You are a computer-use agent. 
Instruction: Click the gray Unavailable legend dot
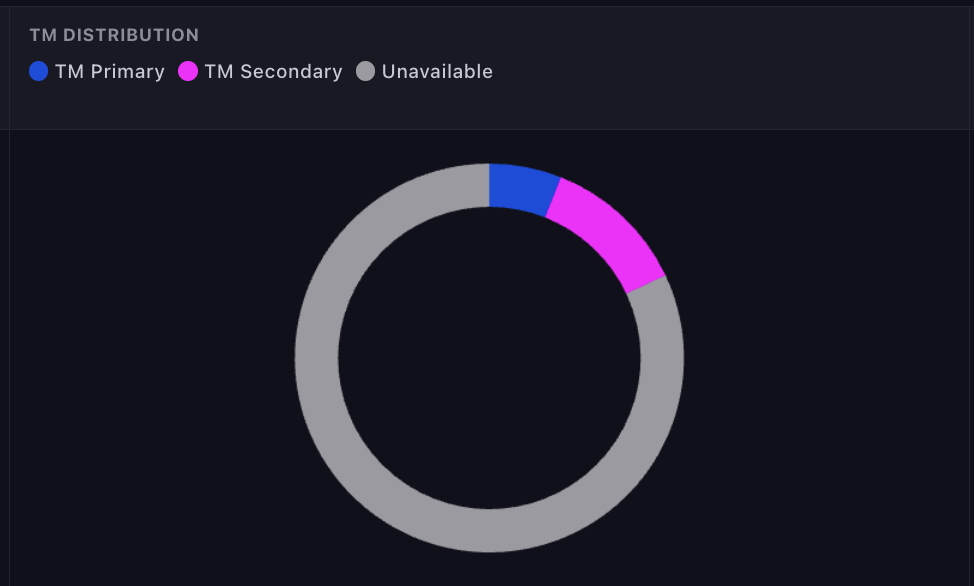366,71
